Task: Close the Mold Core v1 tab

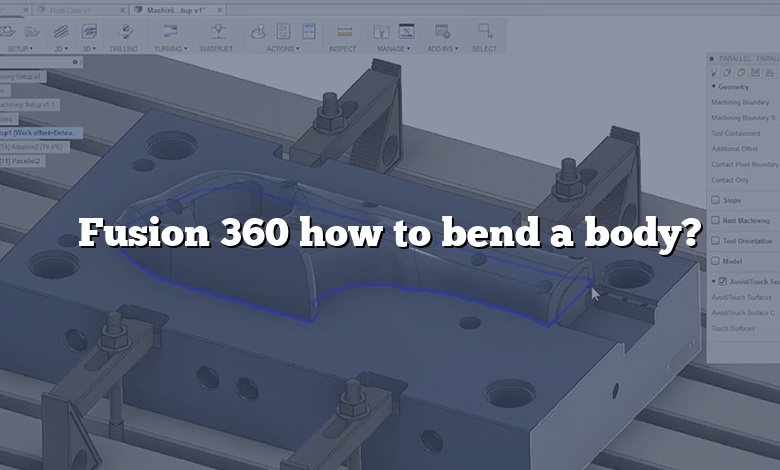Action: pyautogui.click(x=123, y=10)
